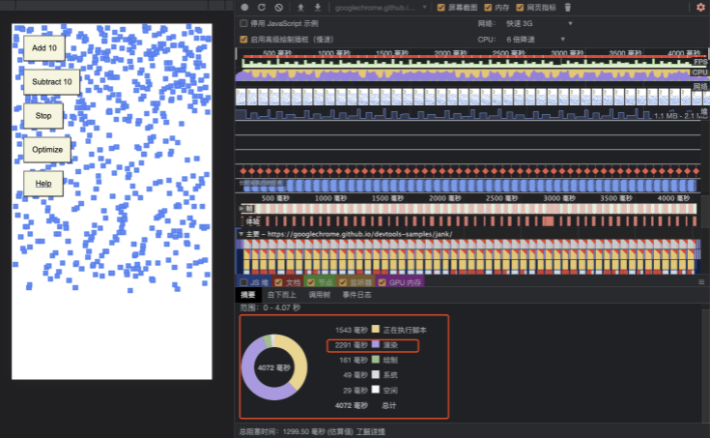Click the CPU overview track label
This screenshot has width=710, height=438.
(x=700, y=72)
